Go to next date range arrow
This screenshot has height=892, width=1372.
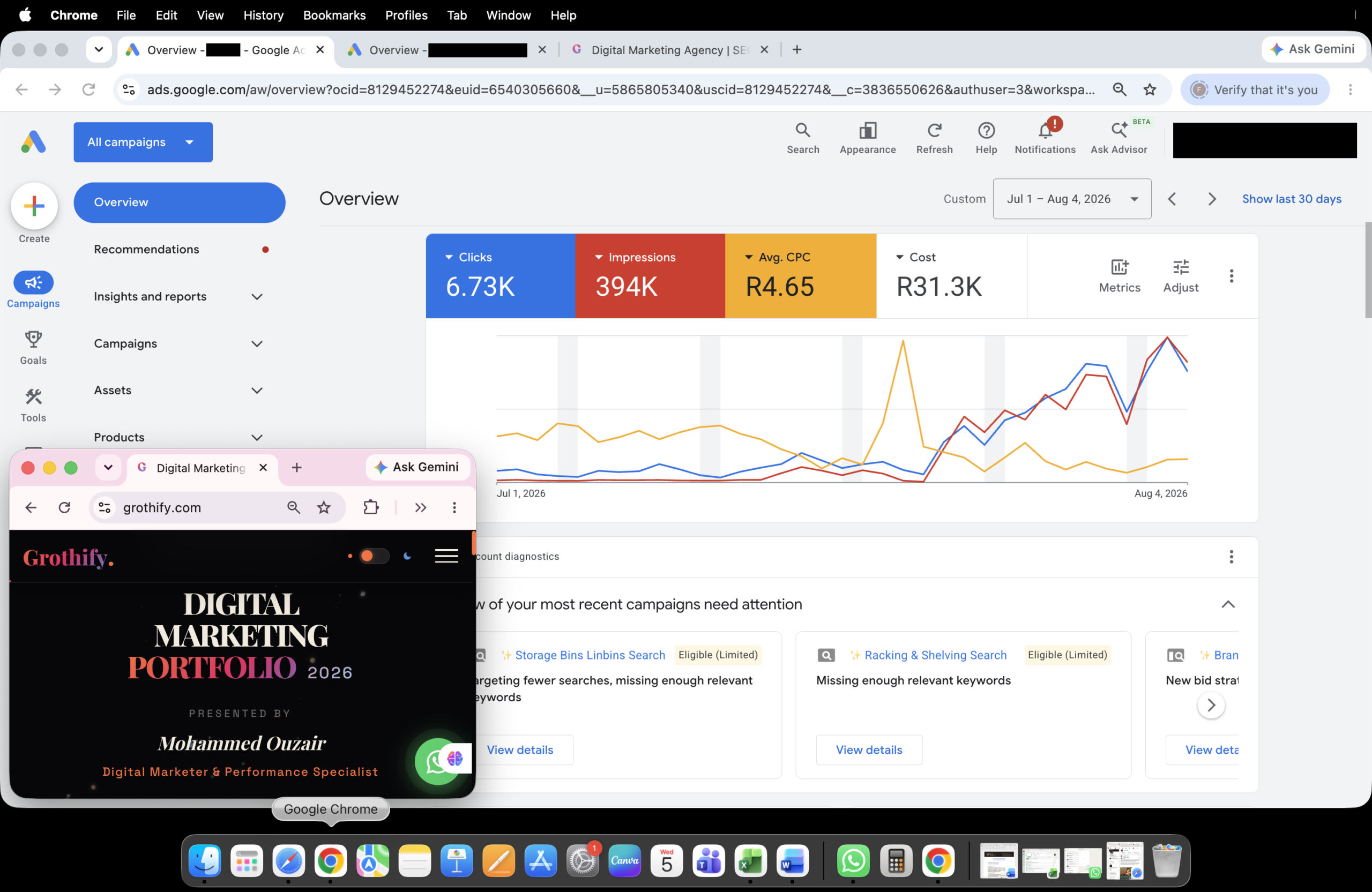click(x=1211, y=199)
